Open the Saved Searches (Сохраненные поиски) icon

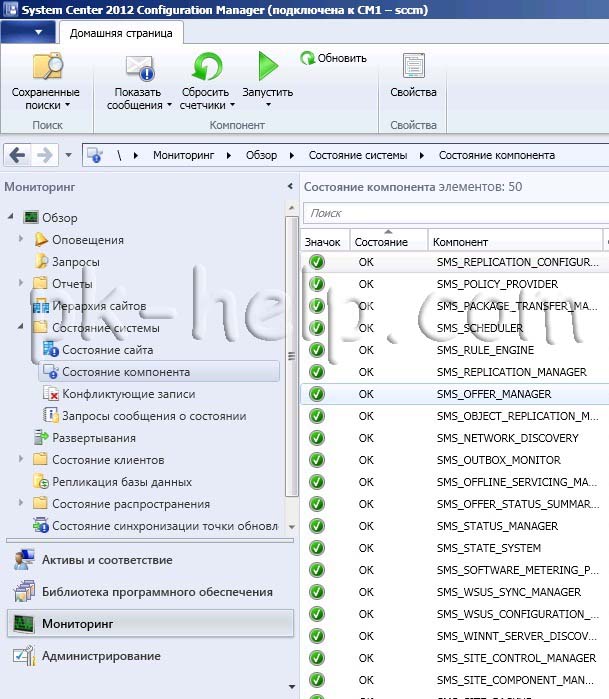(x=48, y=67)
